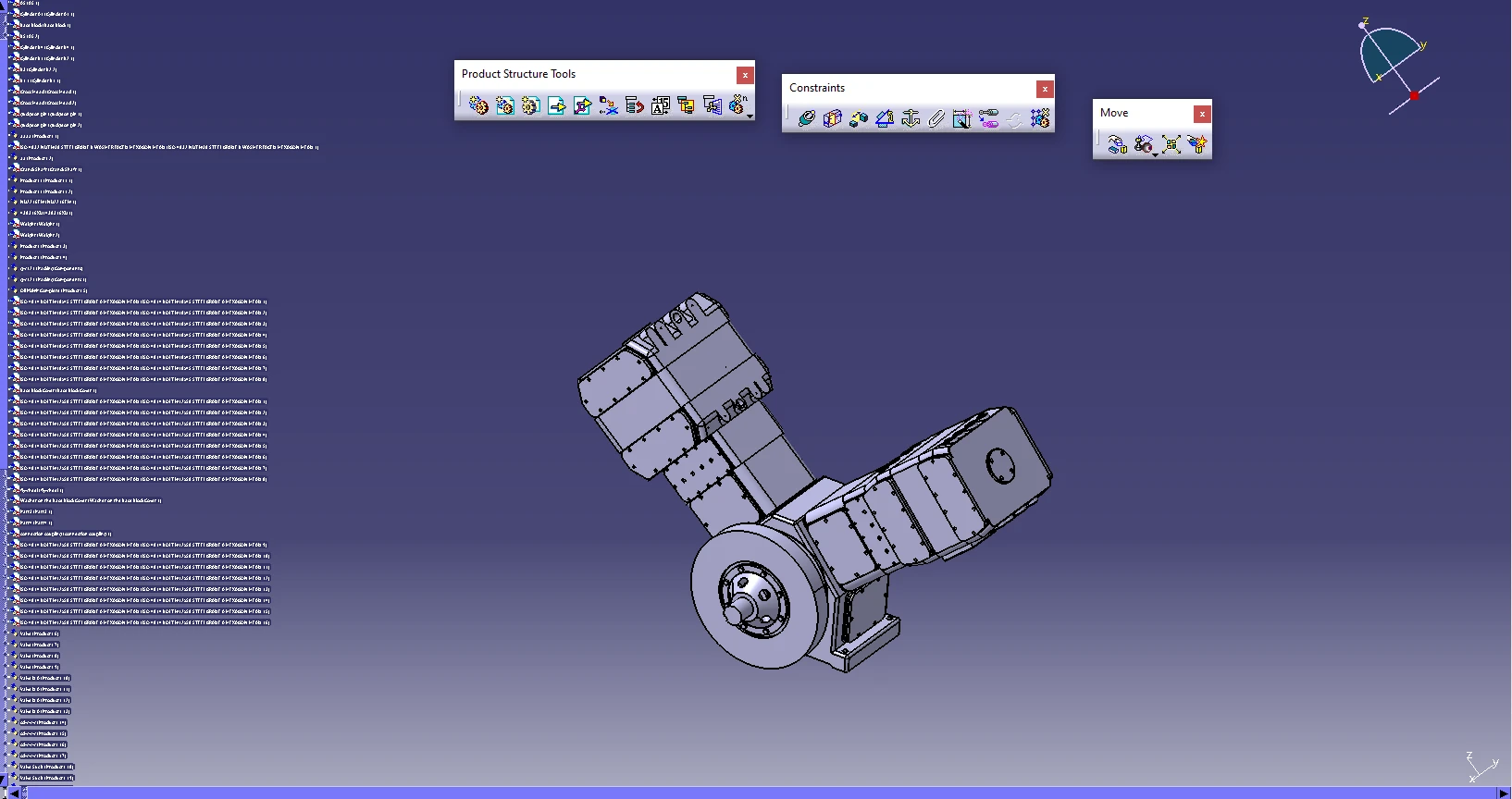This screenshot has height=799, width=1512.
Task: Open the Reuse Pattern tool
Action: 1040,118
